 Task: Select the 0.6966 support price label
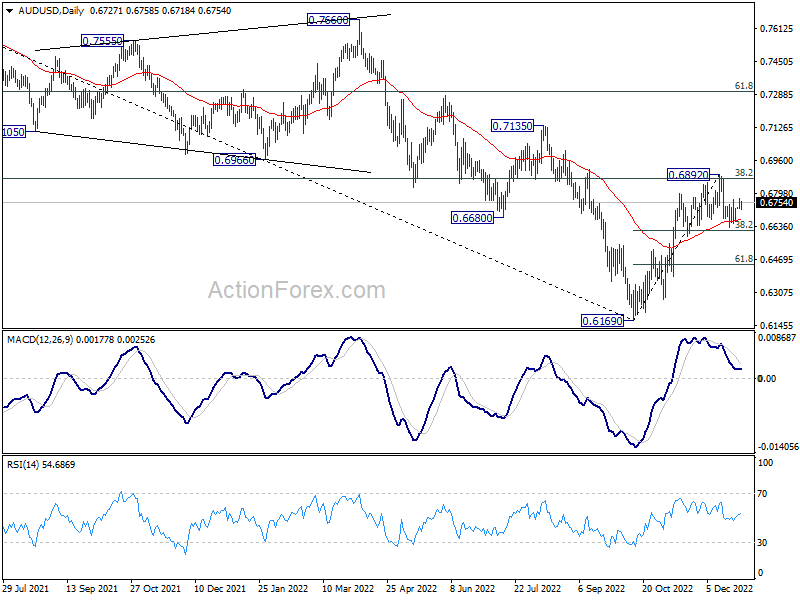pos(233,160)
